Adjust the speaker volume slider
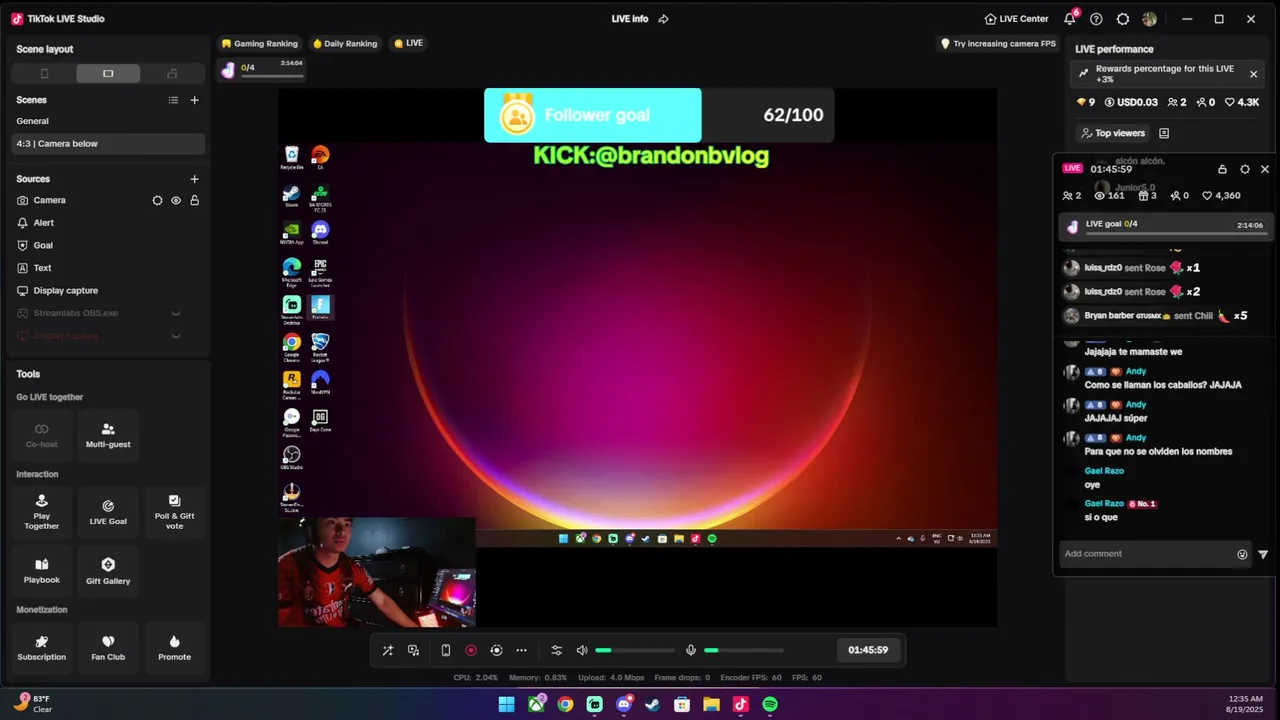The image size is (1280, 720). pos(635,650)
